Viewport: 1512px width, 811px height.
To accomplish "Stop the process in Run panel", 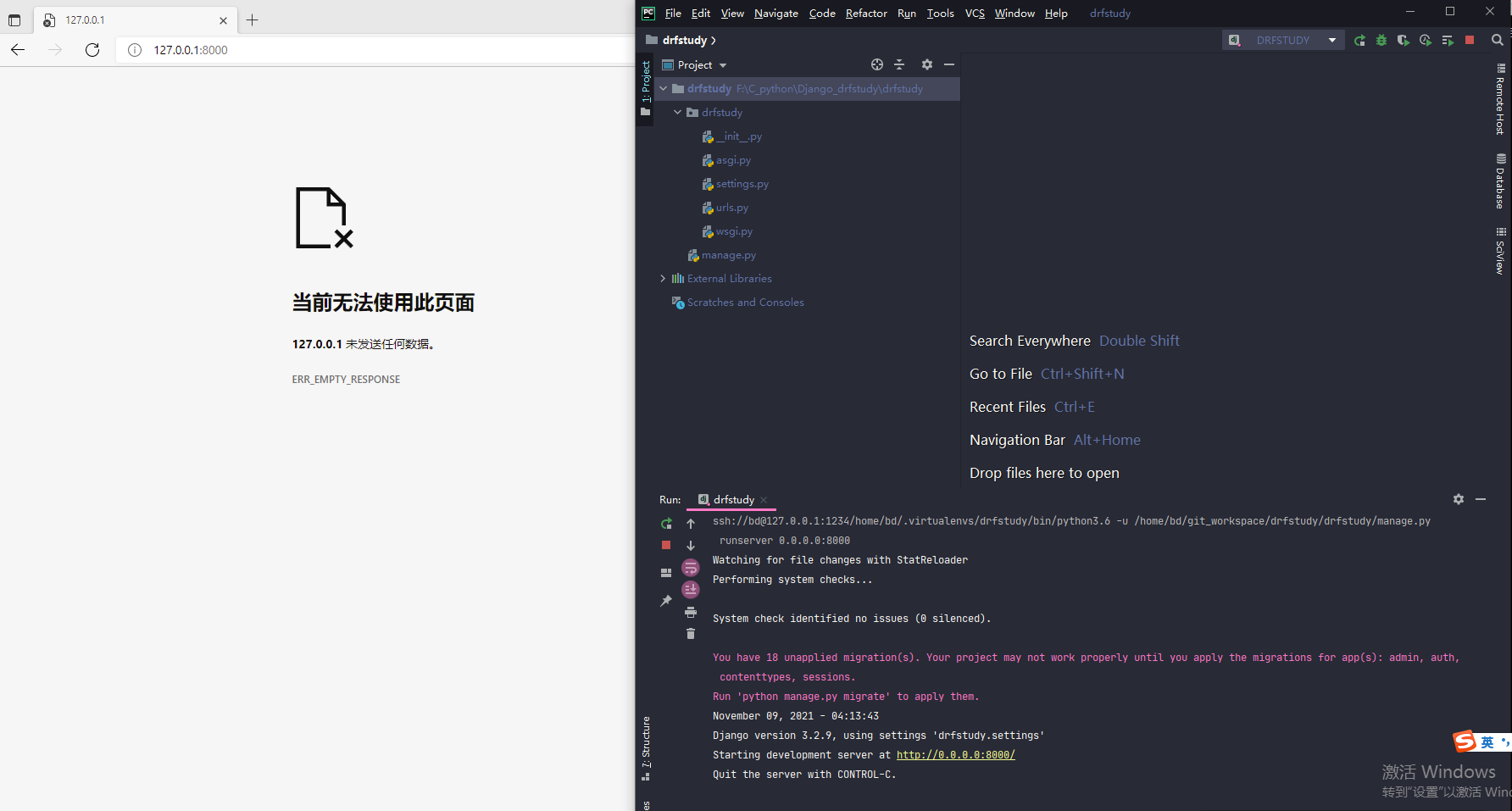I will pyautogui.click(x=666, y=545).
